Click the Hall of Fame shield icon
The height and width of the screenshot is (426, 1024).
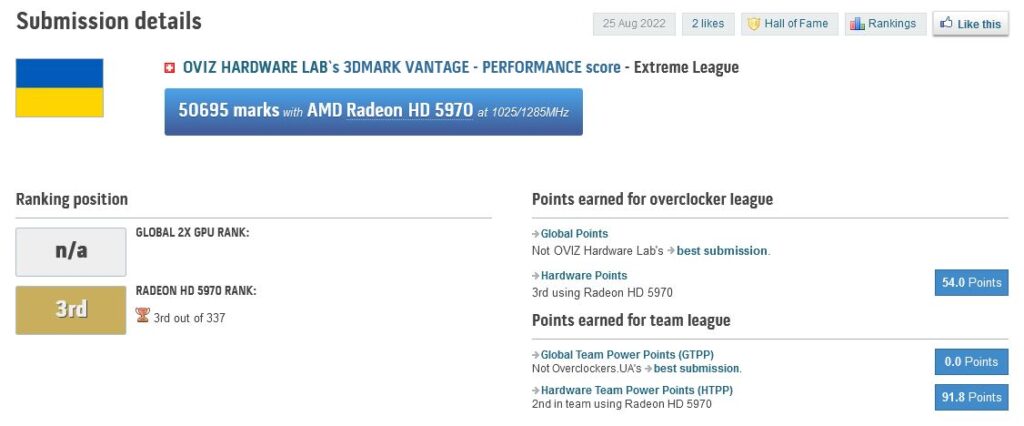point(754,24)
